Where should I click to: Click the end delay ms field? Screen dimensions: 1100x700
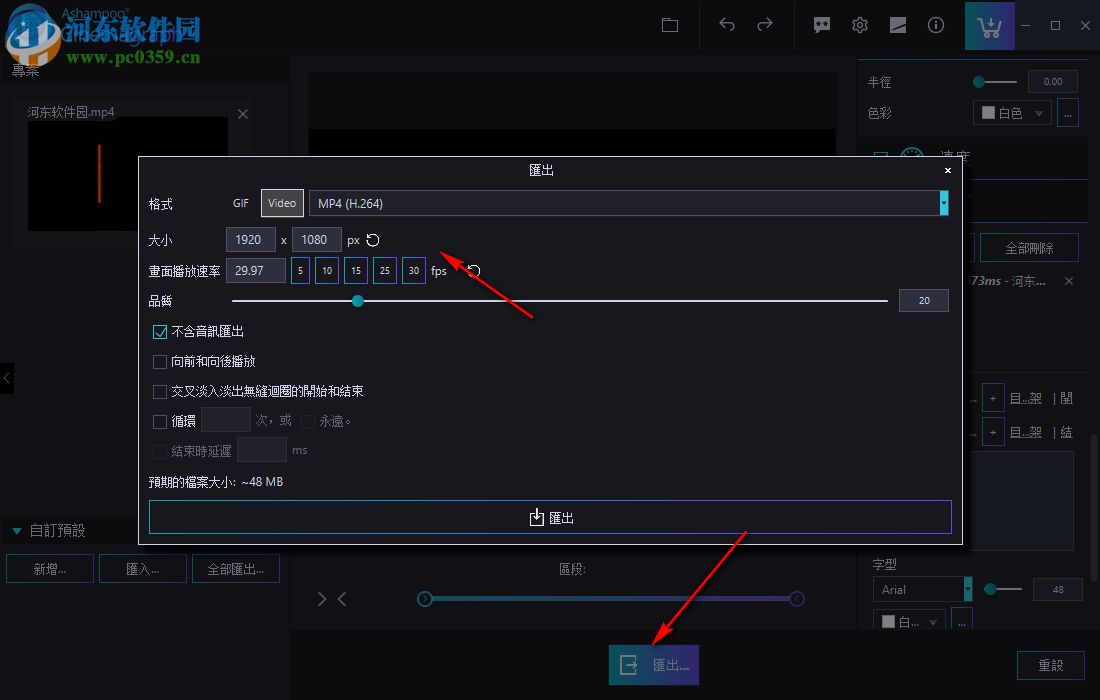click(x=262, y=450)
